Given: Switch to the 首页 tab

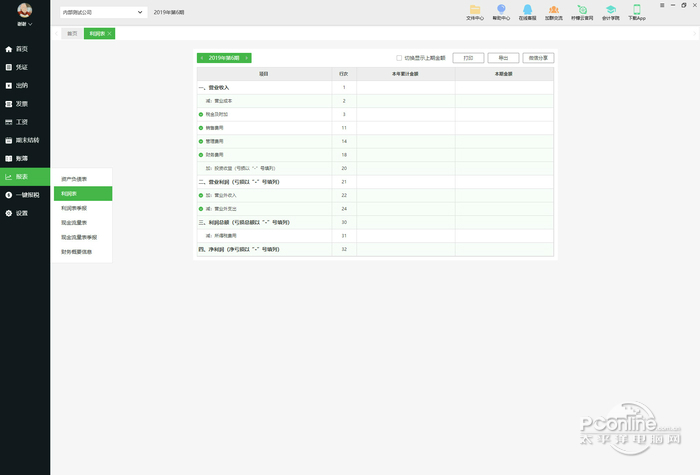Looking at the screenshot, I should pyautogui.click(x=72, y=34).
